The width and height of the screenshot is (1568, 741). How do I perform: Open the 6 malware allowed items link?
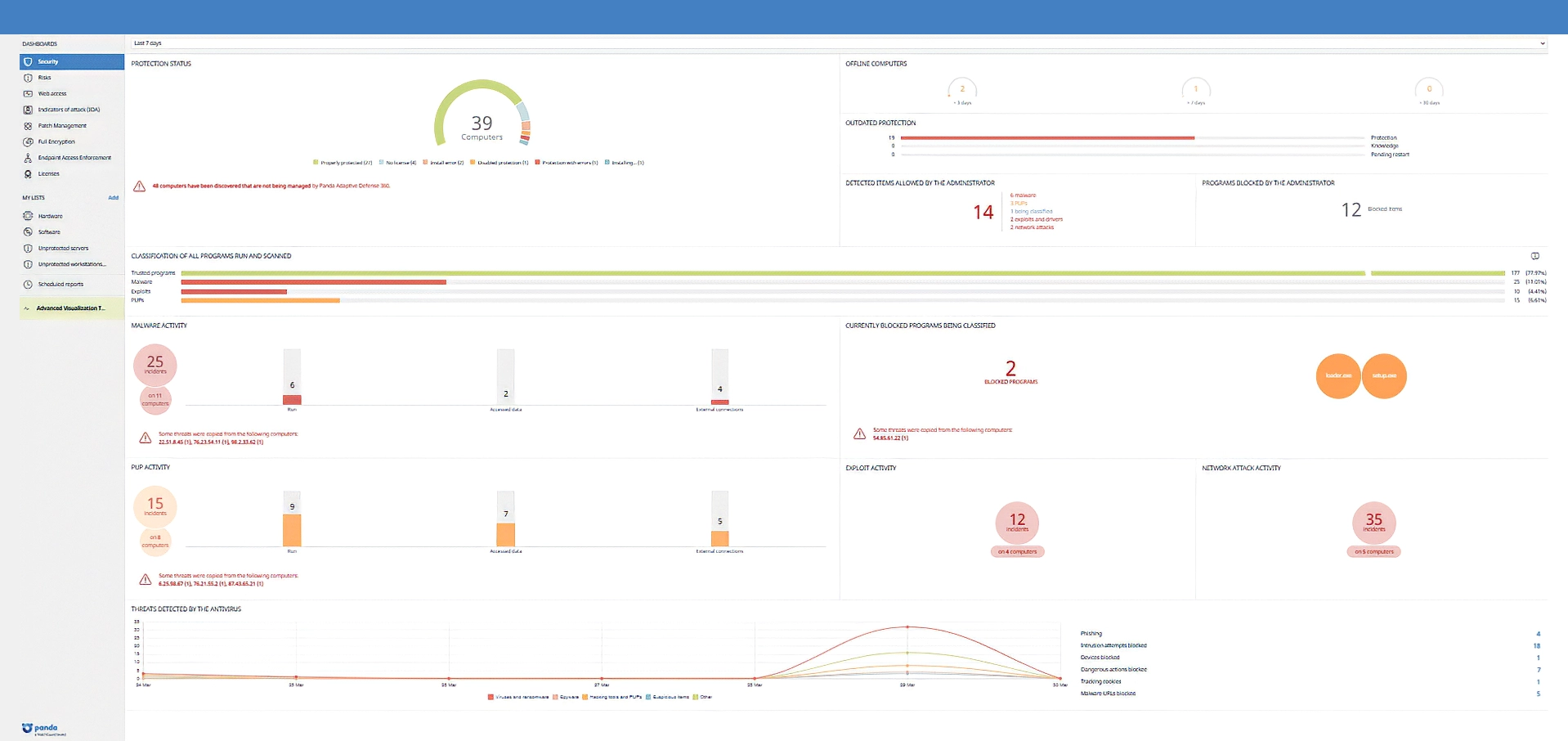click(1023, 195)
